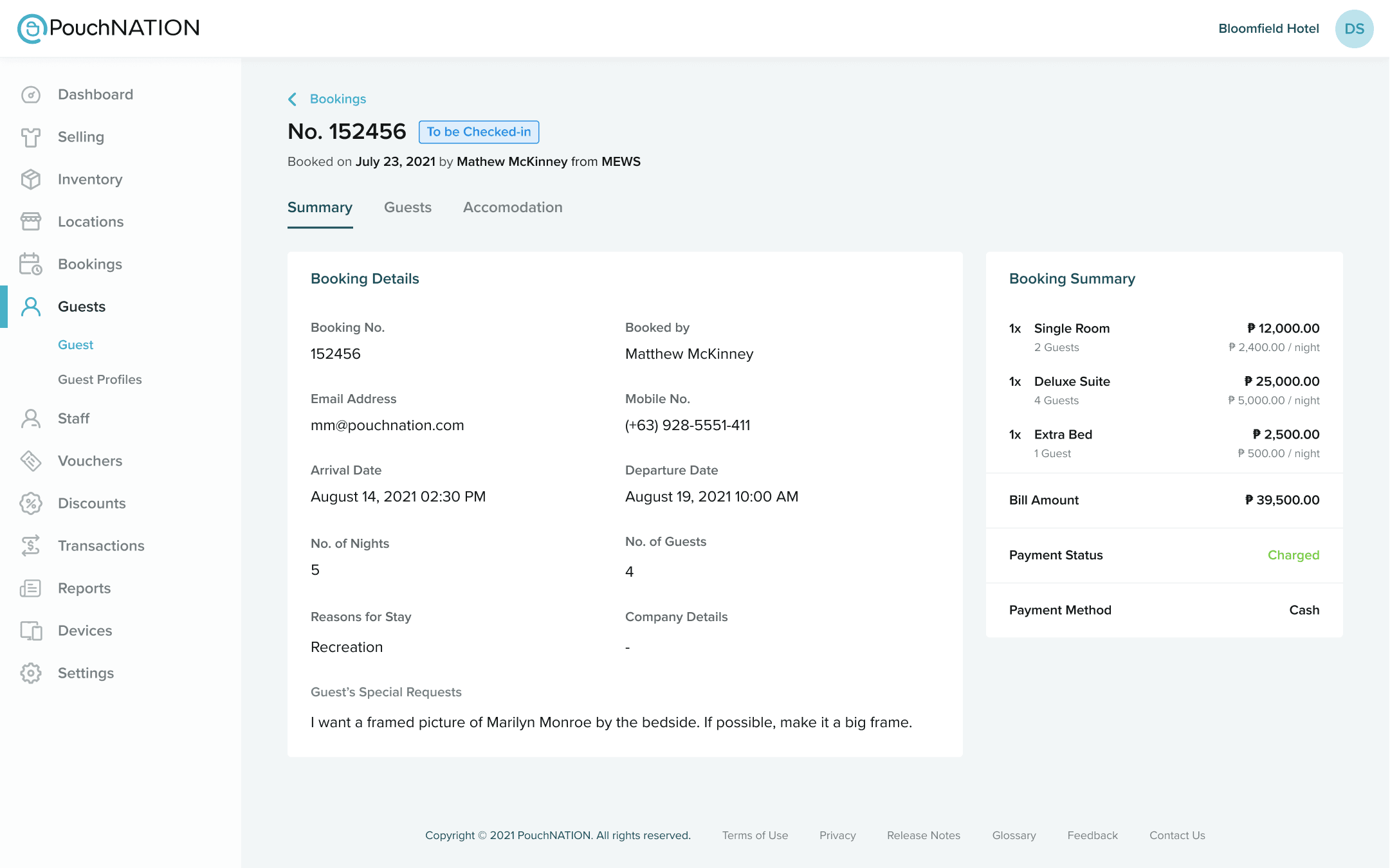Open Bookings using the calendar icon

pyautogui.click(x=30, y=264)
